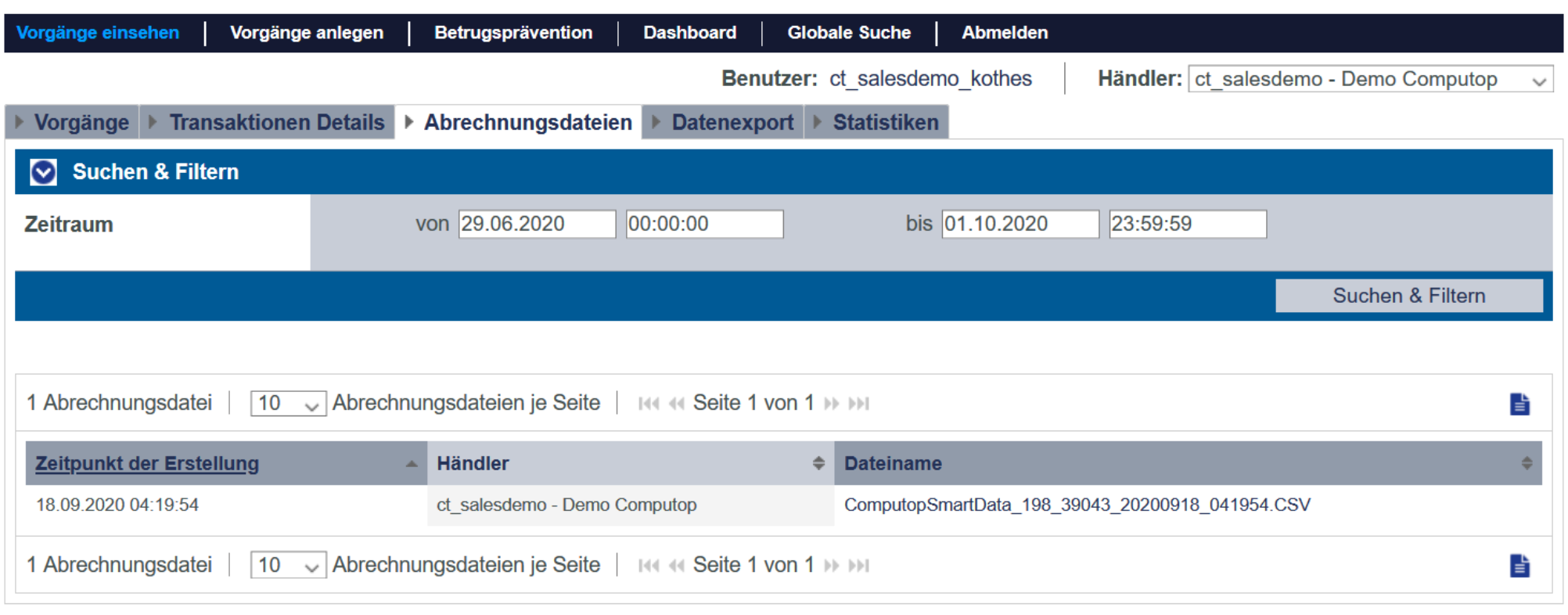Screen dimensions: 1568x615
Task: Go to next page in bottom pagination
Action: [832, 565]
